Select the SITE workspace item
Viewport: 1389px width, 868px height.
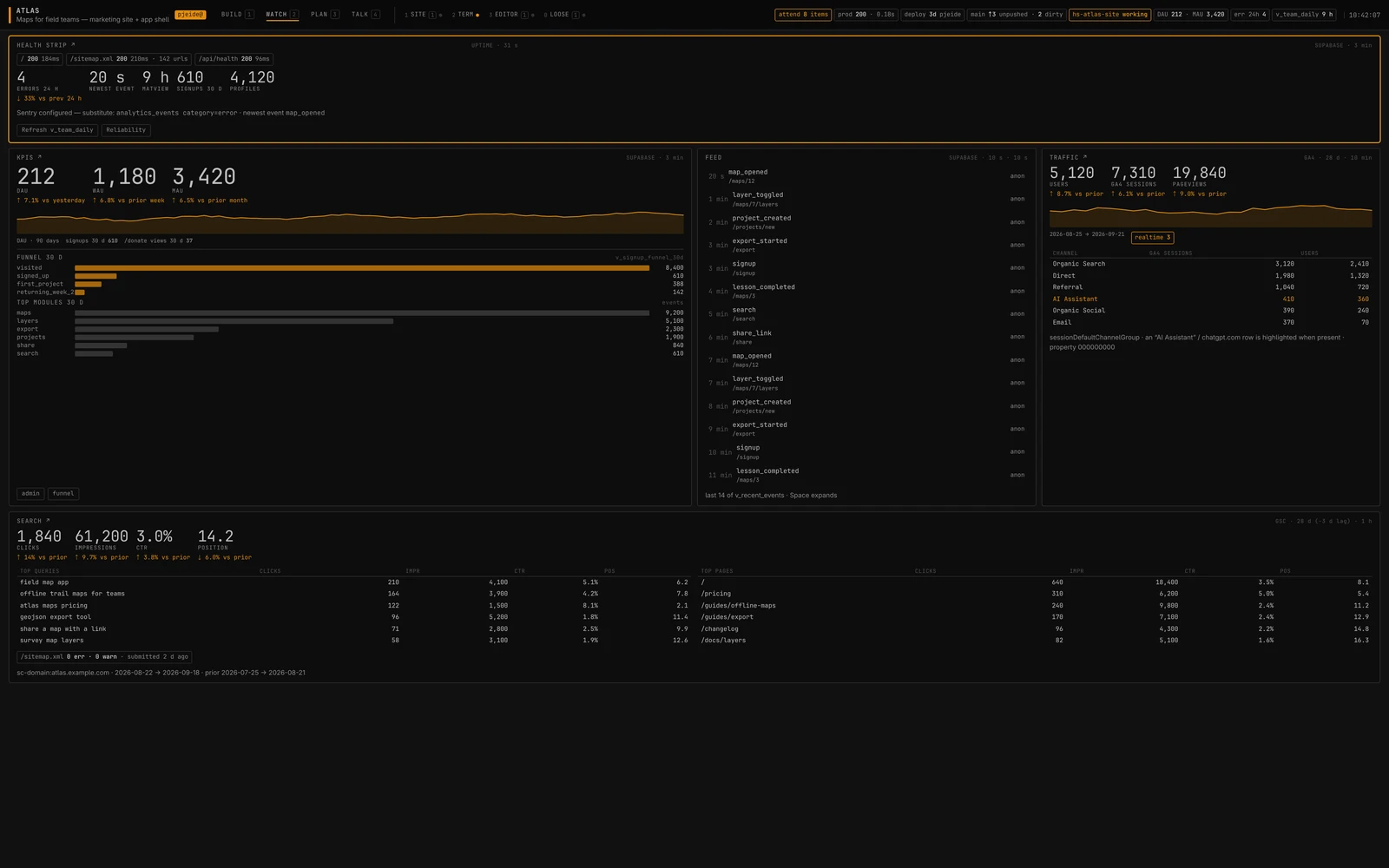424,15
